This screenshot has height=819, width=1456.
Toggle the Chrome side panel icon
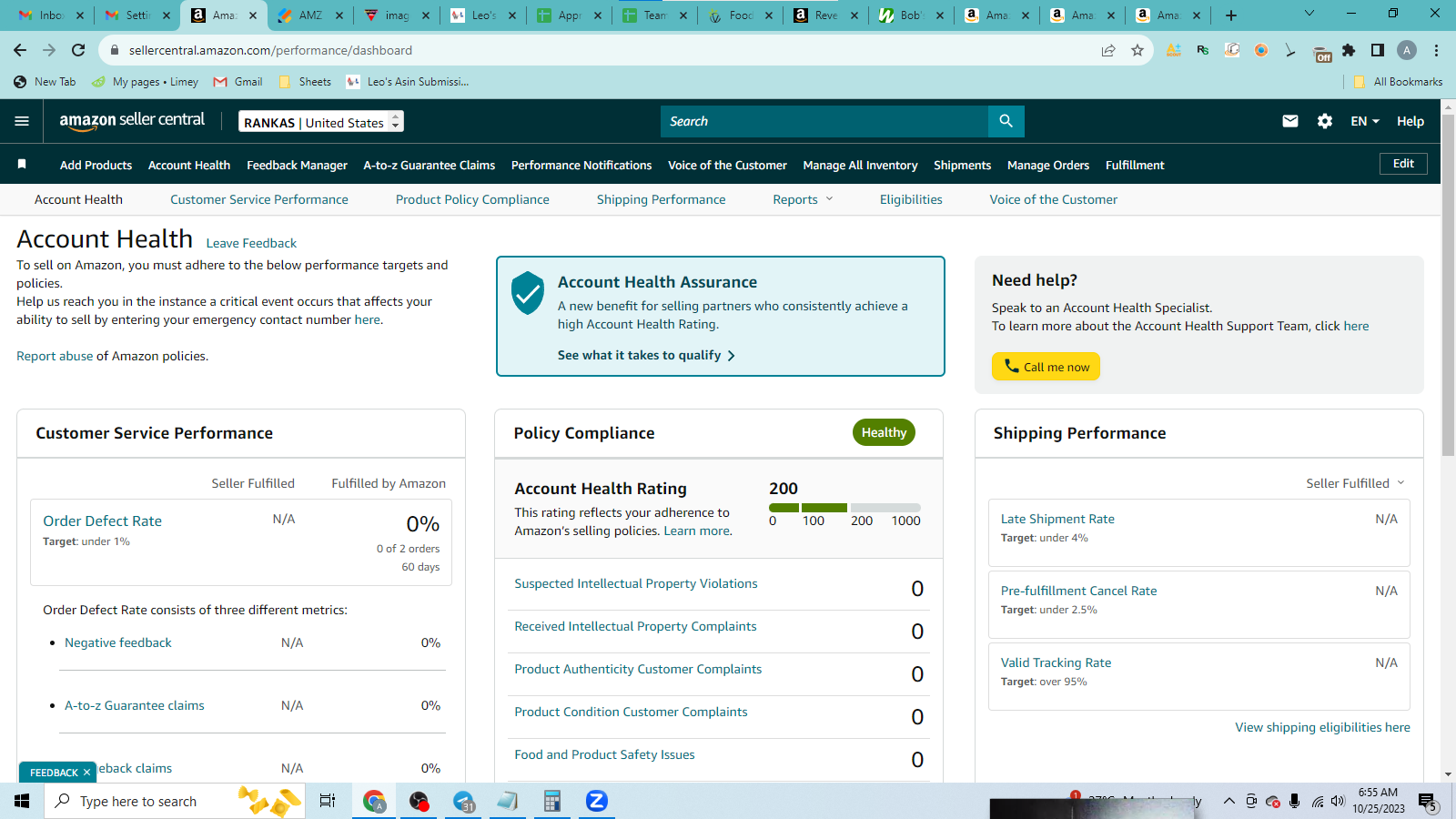(x=1378, y=50)
